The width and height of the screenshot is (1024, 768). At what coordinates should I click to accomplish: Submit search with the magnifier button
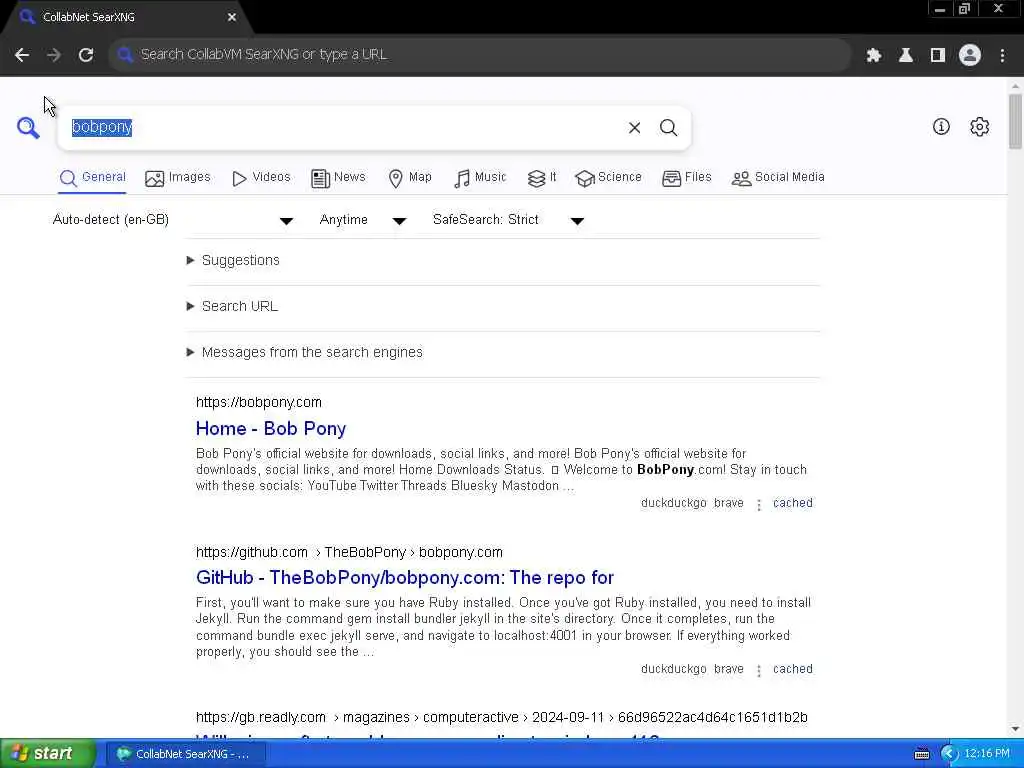click(x=668, y=127)
